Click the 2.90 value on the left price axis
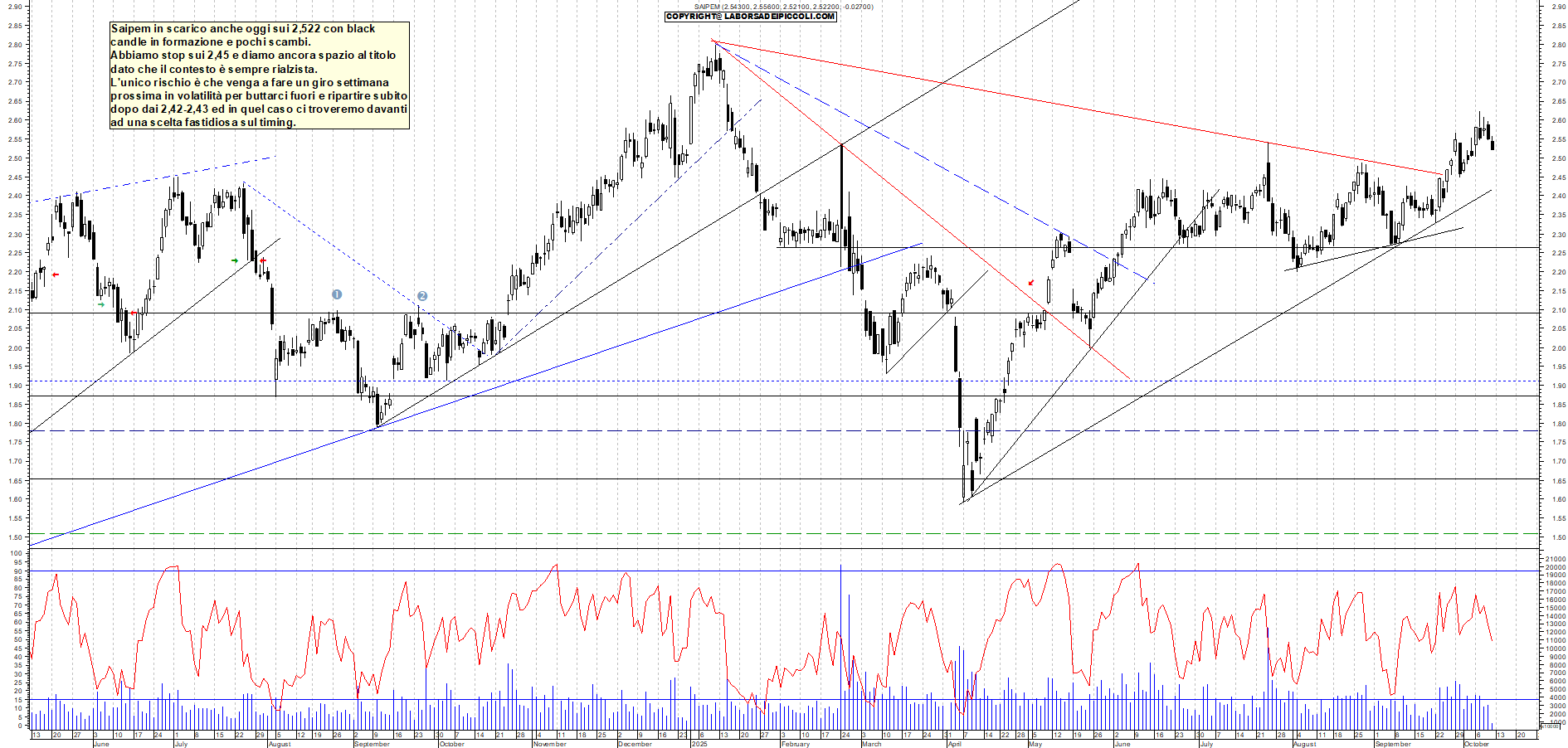Image resolution: width=1568 pixels, height=748 pixels. click(x=15, y=7)
